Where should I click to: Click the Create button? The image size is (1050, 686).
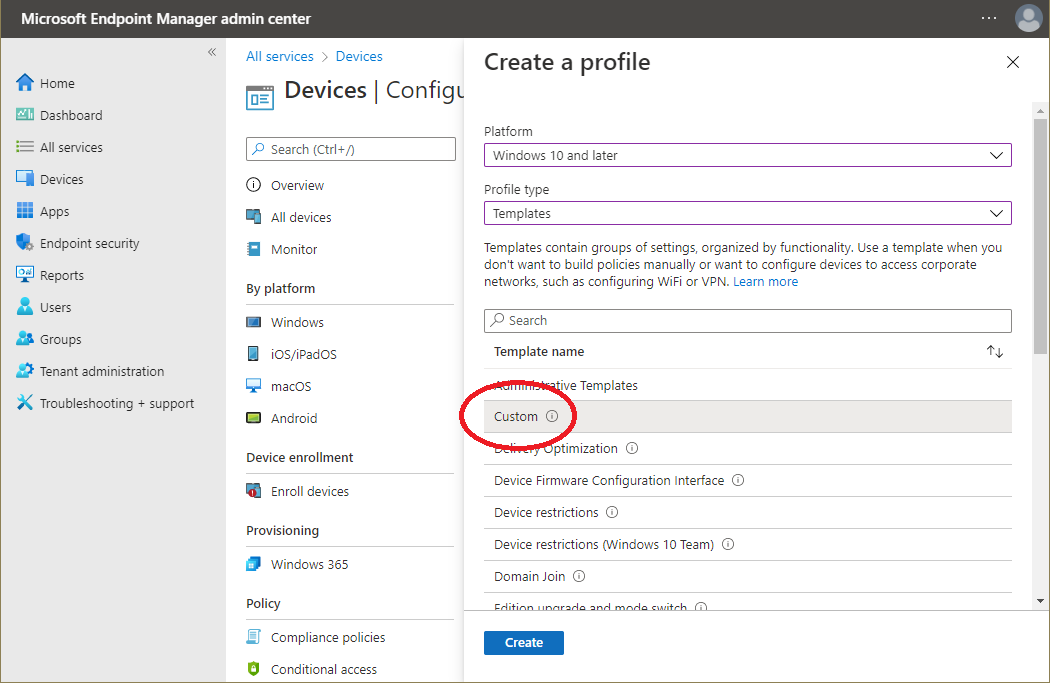(524, 642)
